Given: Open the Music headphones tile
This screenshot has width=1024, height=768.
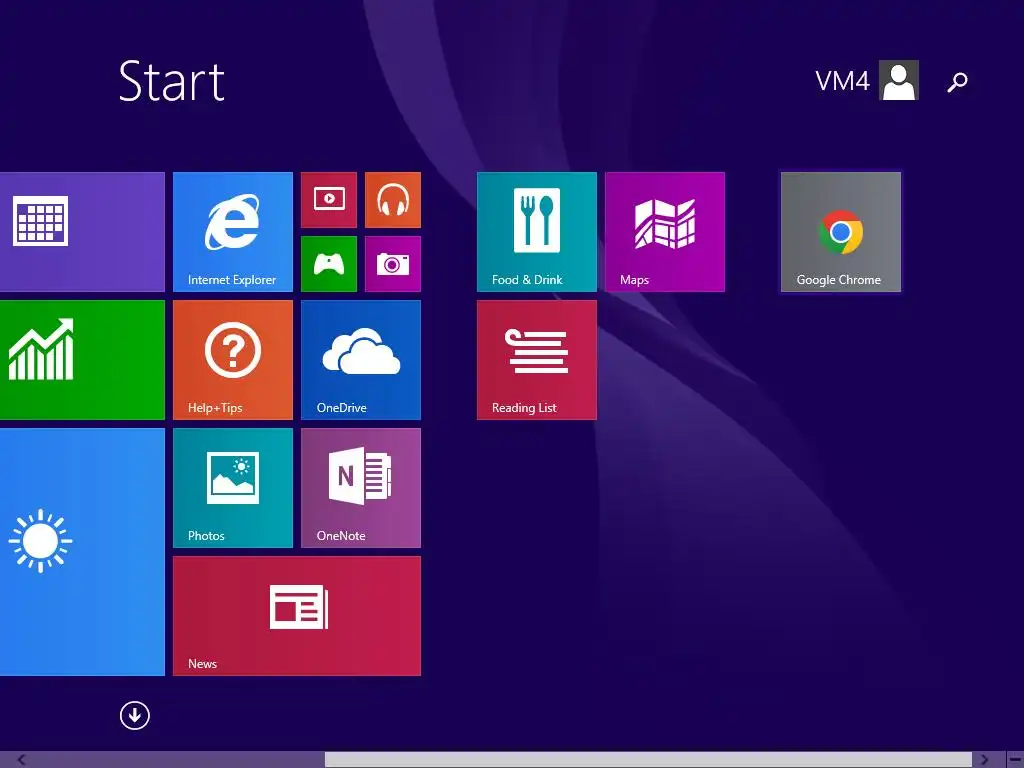Looking at the screenshot, I should (392, 200).
